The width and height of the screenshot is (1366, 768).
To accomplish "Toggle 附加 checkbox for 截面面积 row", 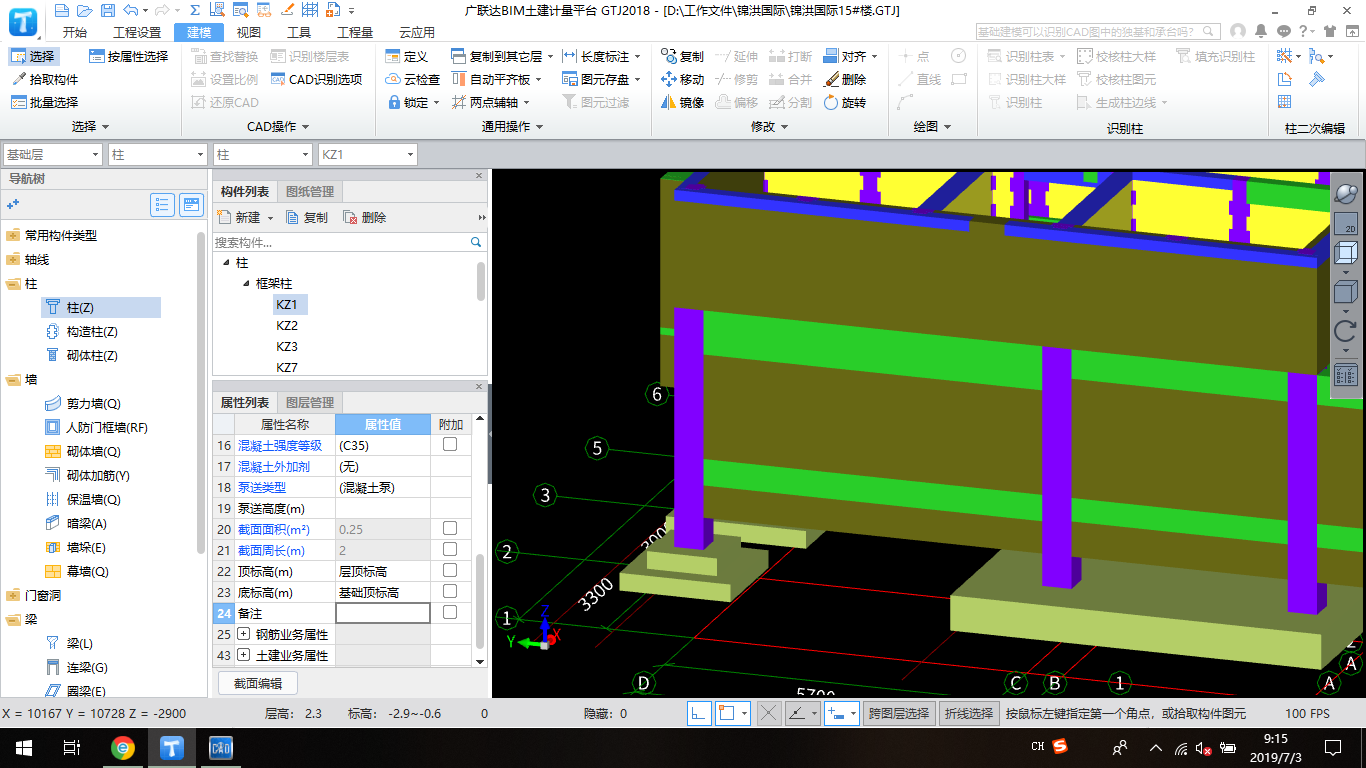I will [450, 529].
